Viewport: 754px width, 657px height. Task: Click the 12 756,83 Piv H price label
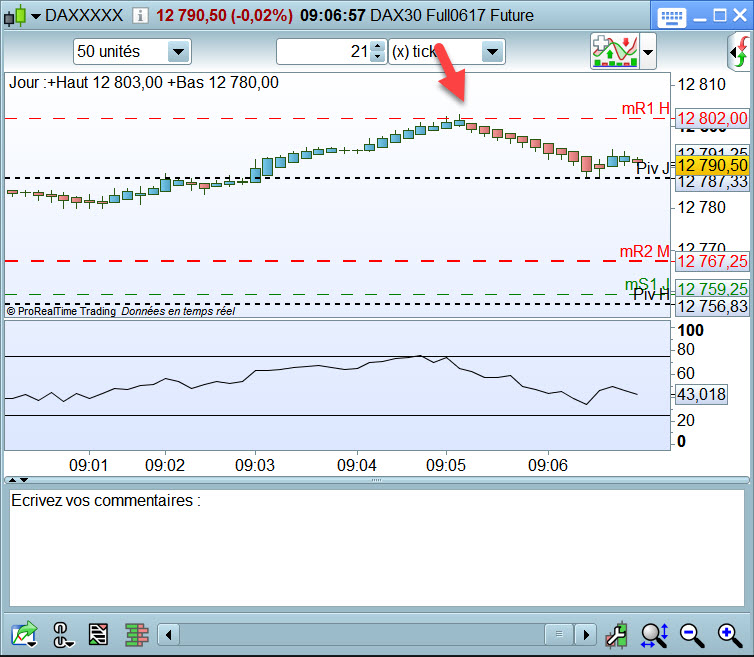[712, 306]
